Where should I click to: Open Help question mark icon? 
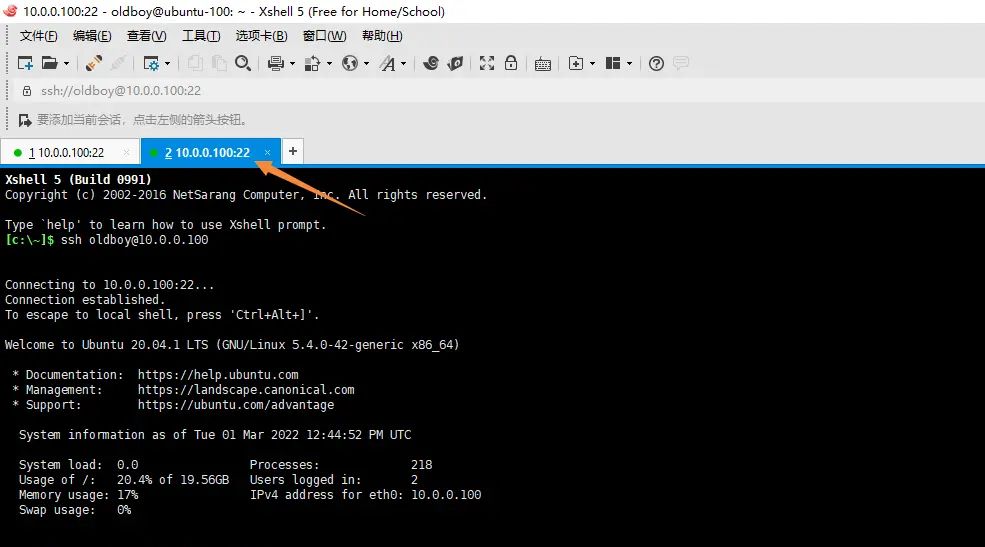pyautogui.click(x=656, y=63)
